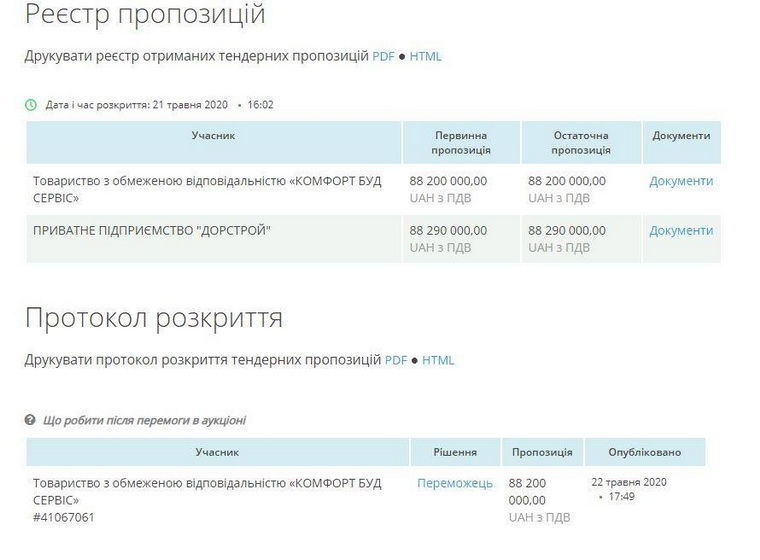The height and width of the screenshot is (560, 760).
Task: Open the PDF version of the opening protocol
Action: (396, 360)
